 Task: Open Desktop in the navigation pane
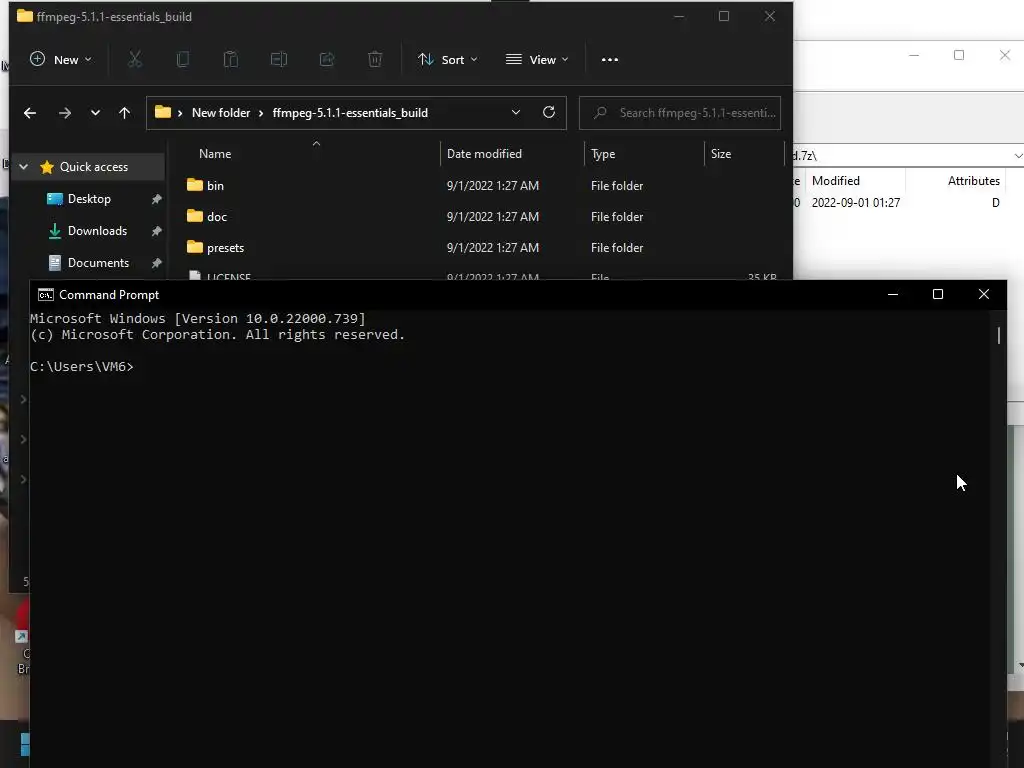[x=89, y=199]
